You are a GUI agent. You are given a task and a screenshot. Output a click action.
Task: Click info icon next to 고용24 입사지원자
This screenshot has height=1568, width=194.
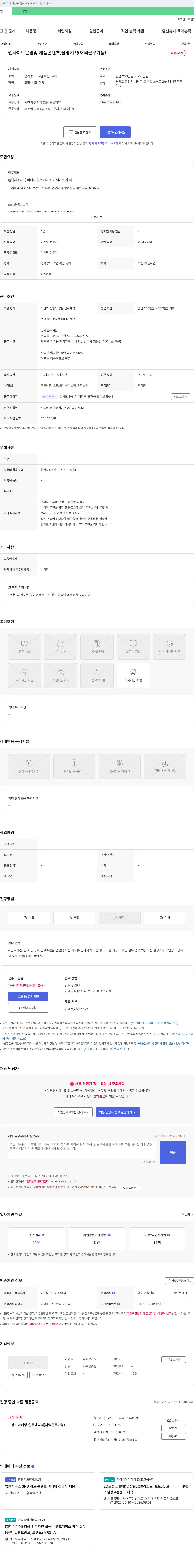click(x=168, y=1235)
